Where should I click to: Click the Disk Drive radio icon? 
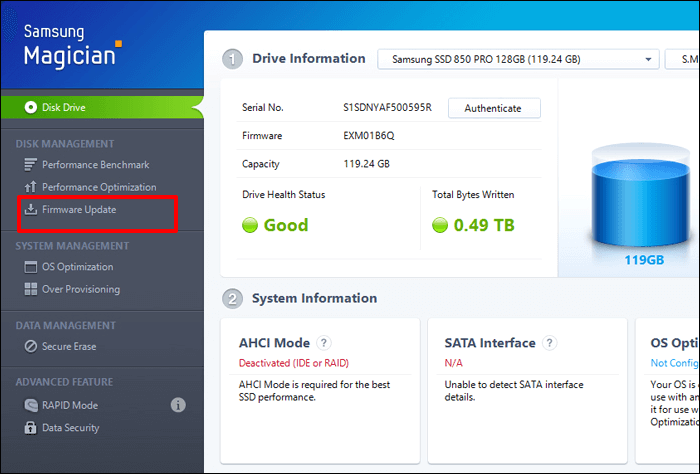click(31, 108)
